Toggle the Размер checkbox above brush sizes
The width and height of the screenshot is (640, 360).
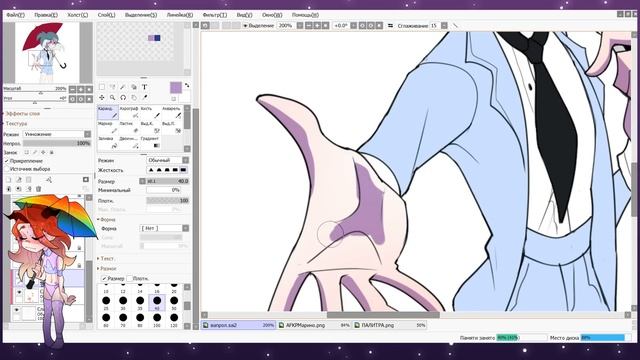coord(104,278)
